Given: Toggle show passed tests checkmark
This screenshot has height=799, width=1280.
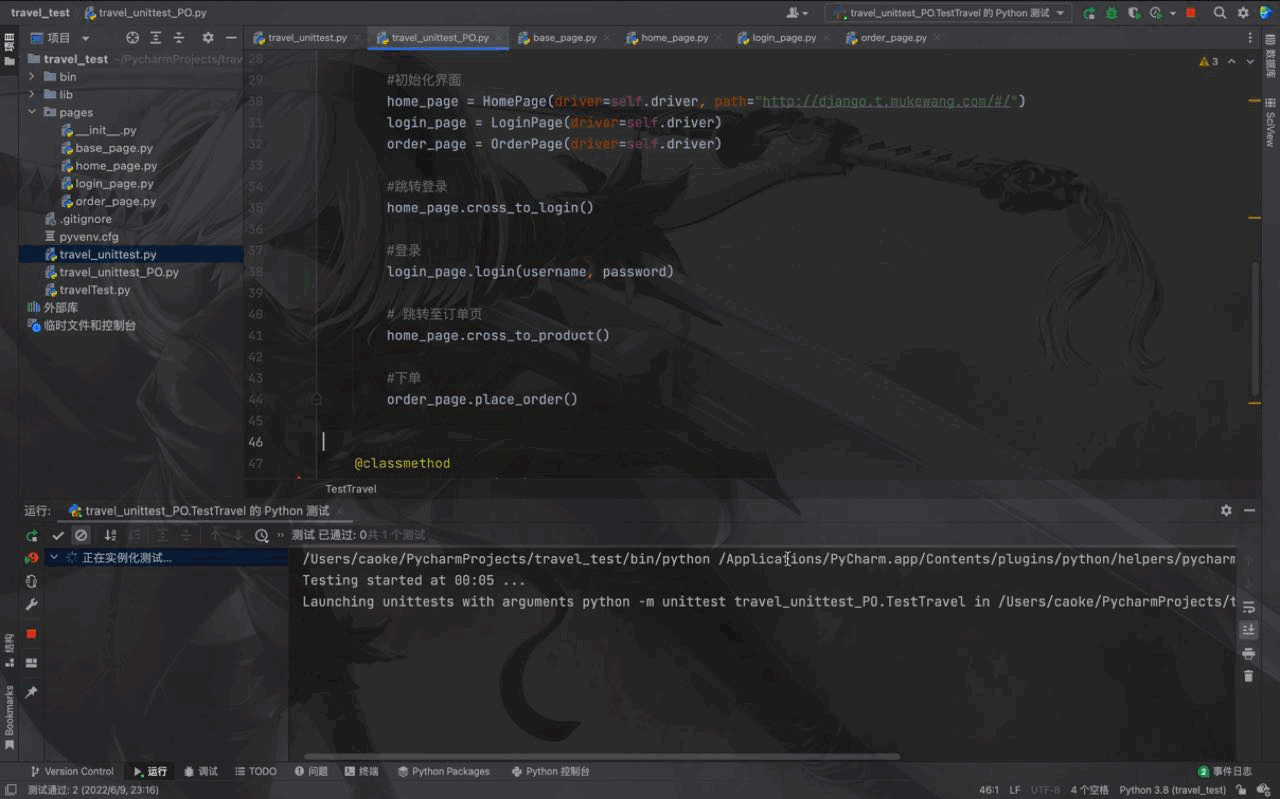Looking at the screenshot, I should (58, 536).
